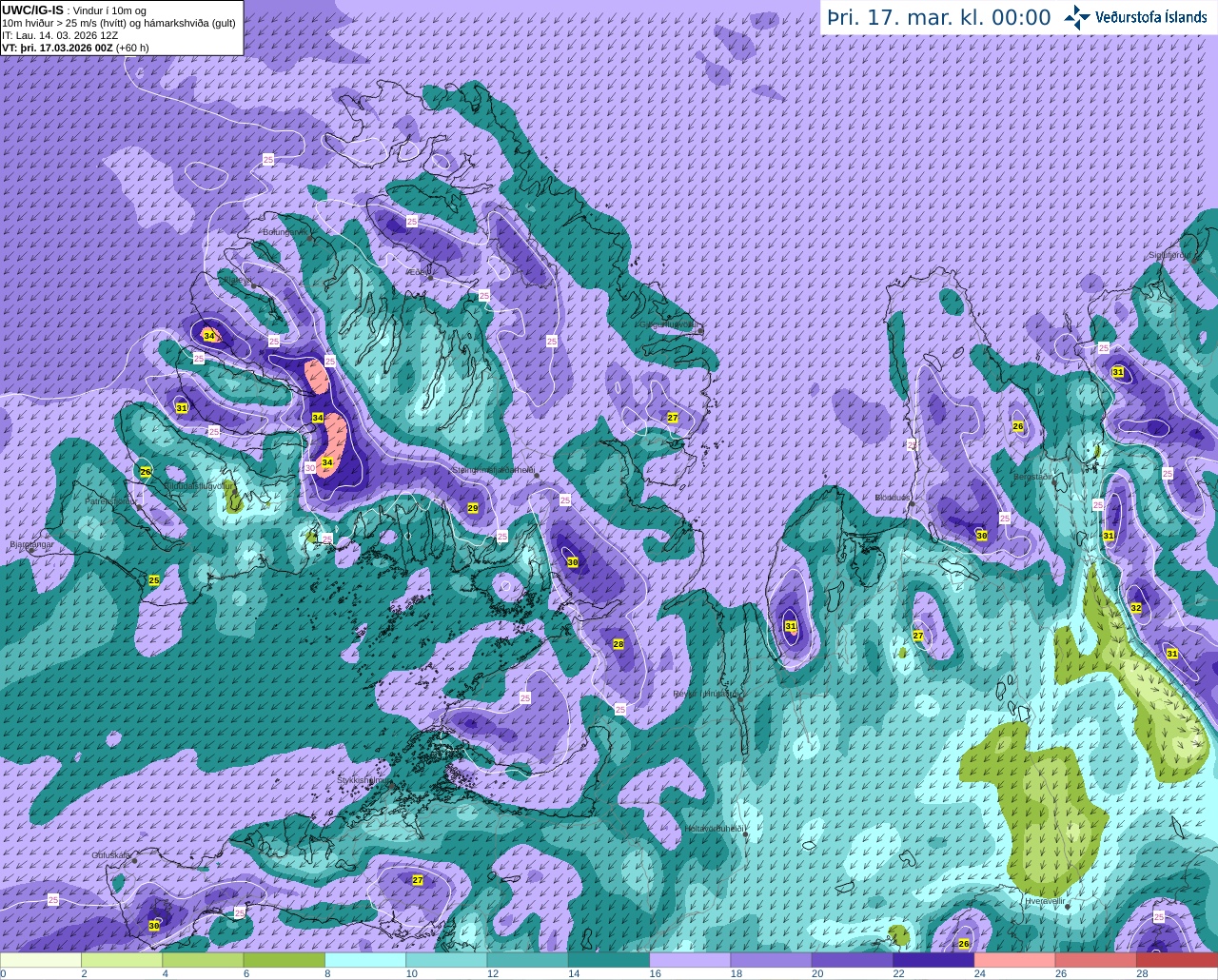Pick the 2–4 m/s light green legend swatch
Screen dimensions: 1218x980
point(123,960)
